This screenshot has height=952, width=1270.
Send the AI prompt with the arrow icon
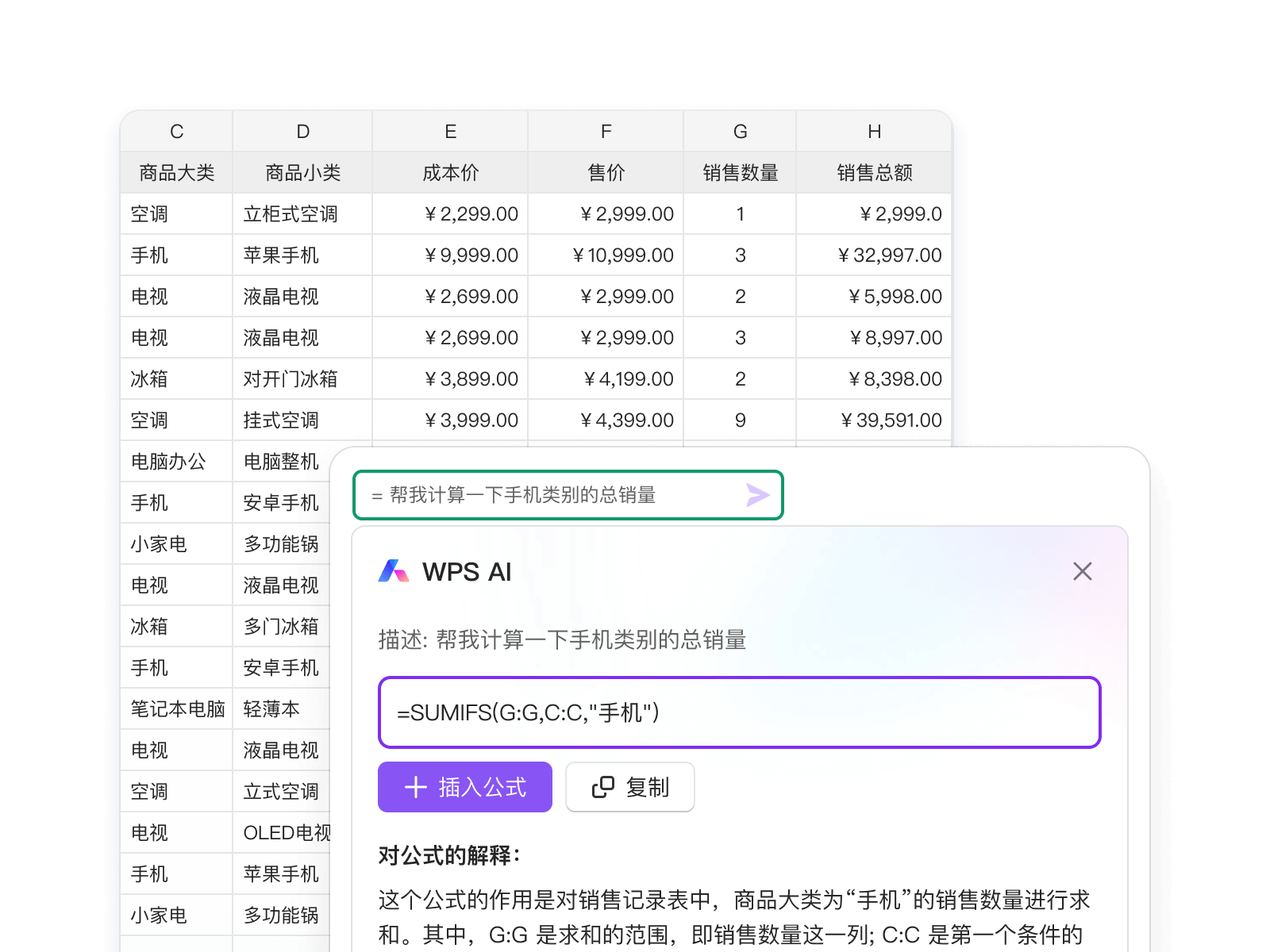tap(757, 495)
